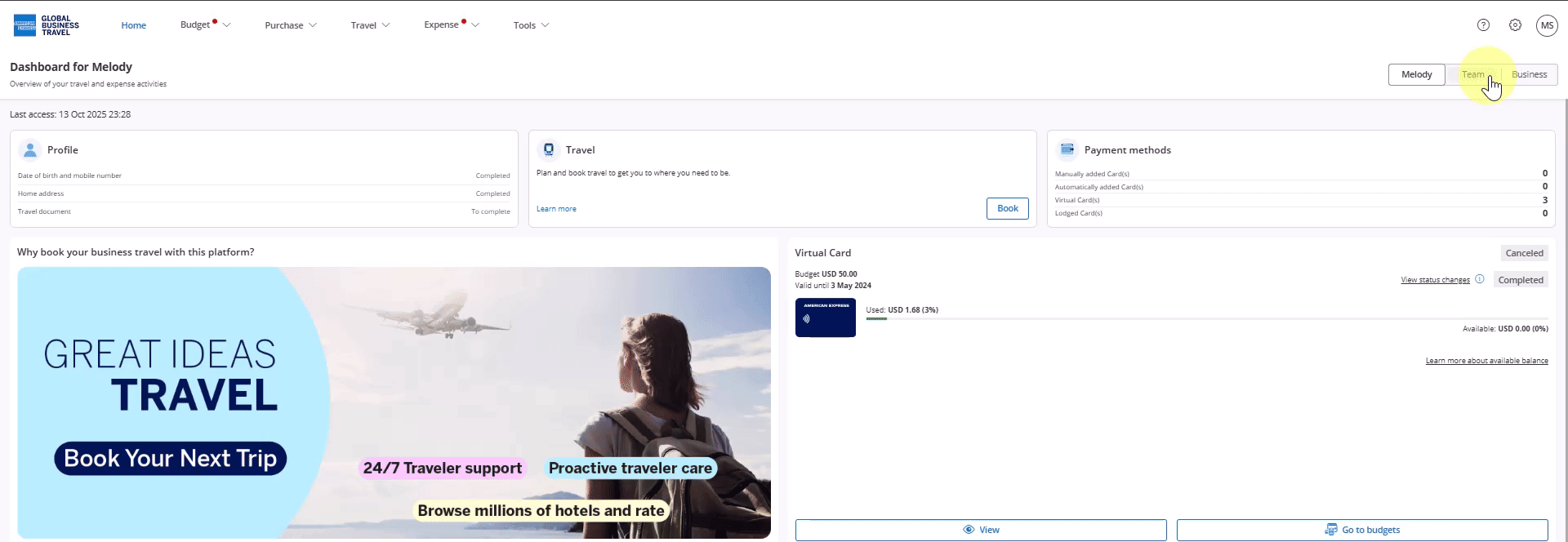Click the Virtual Card(s) count row
This screenshot has height=542, width=1568.
pyautogui.click(x=1301, y=200)
